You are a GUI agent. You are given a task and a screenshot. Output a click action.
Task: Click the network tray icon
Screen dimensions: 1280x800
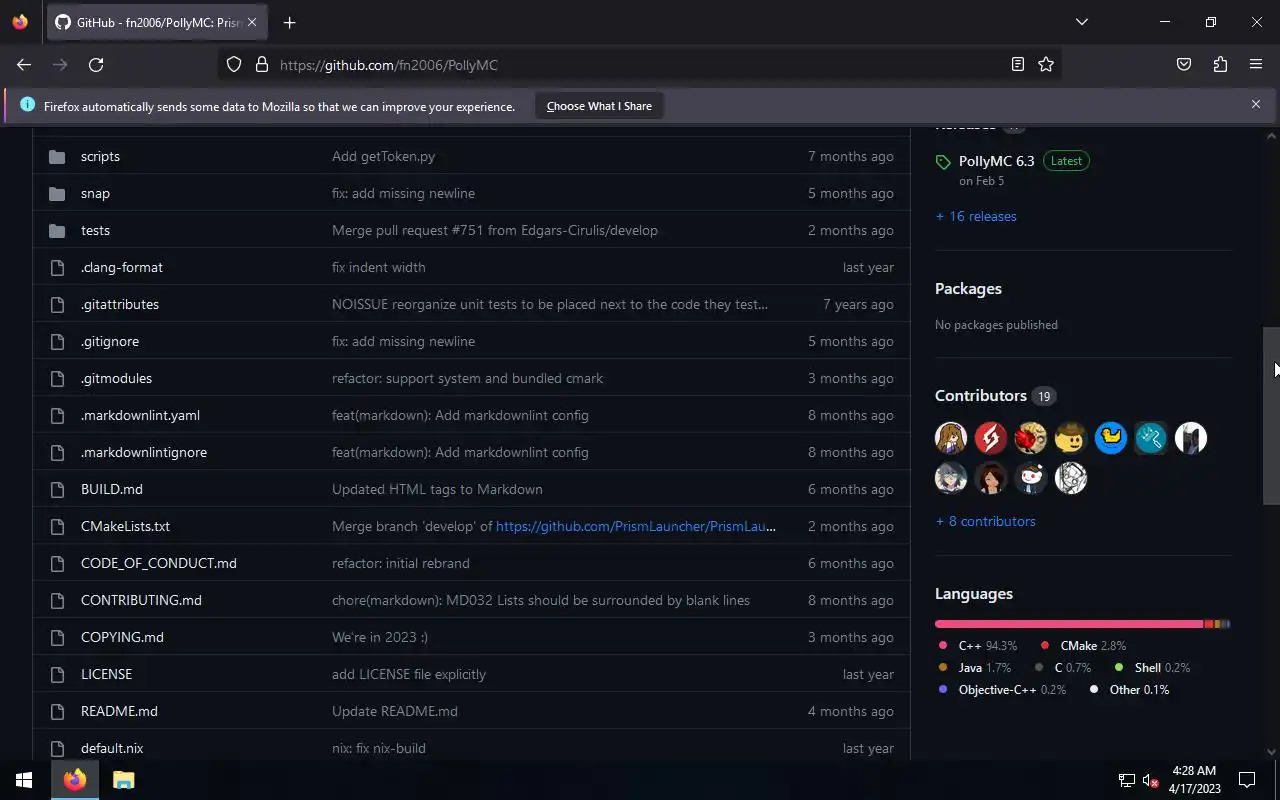pos(1126,780)
